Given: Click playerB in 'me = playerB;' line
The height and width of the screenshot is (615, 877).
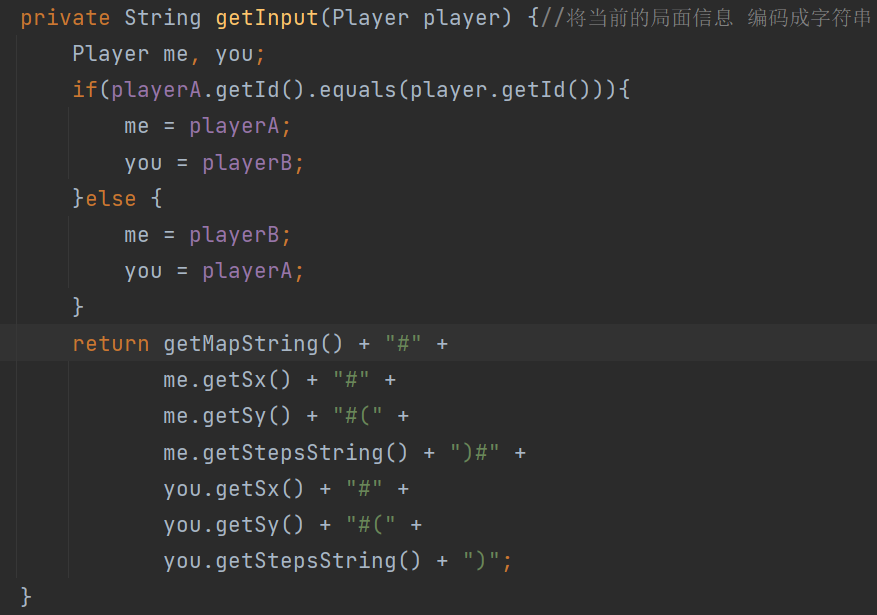Looking at the screenshot, I should (234, 235).
